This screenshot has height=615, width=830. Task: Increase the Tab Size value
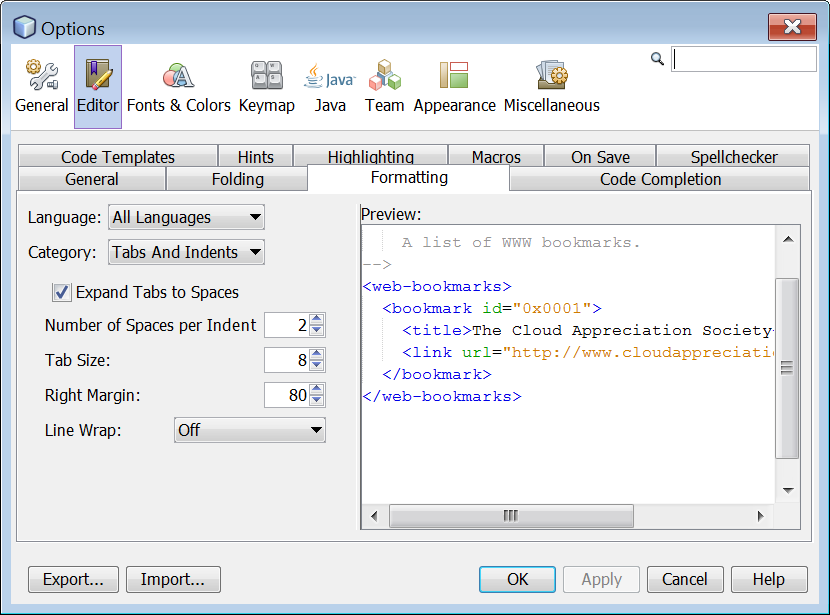click(317, 354)
